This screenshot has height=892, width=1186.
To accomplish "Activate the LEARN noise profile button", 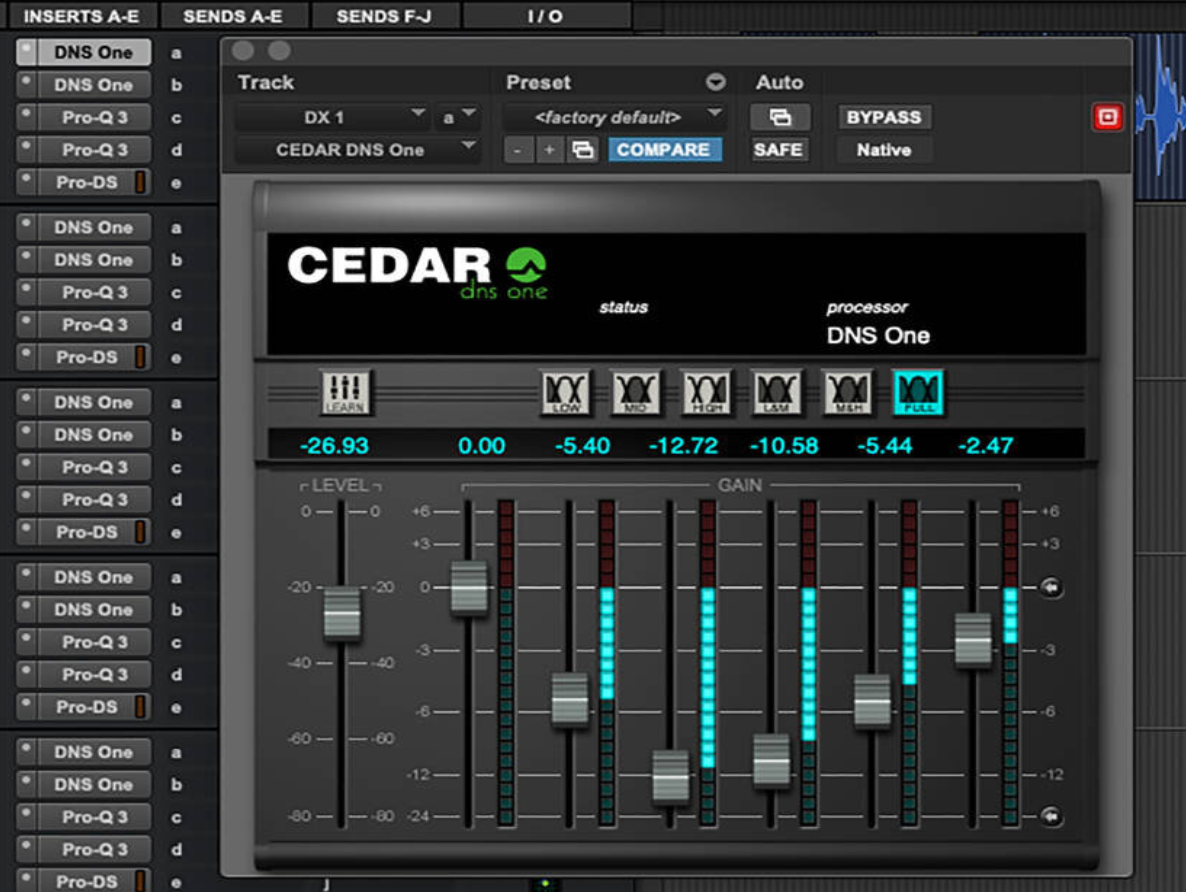I will pyautogui.click(x=346, y=392).
